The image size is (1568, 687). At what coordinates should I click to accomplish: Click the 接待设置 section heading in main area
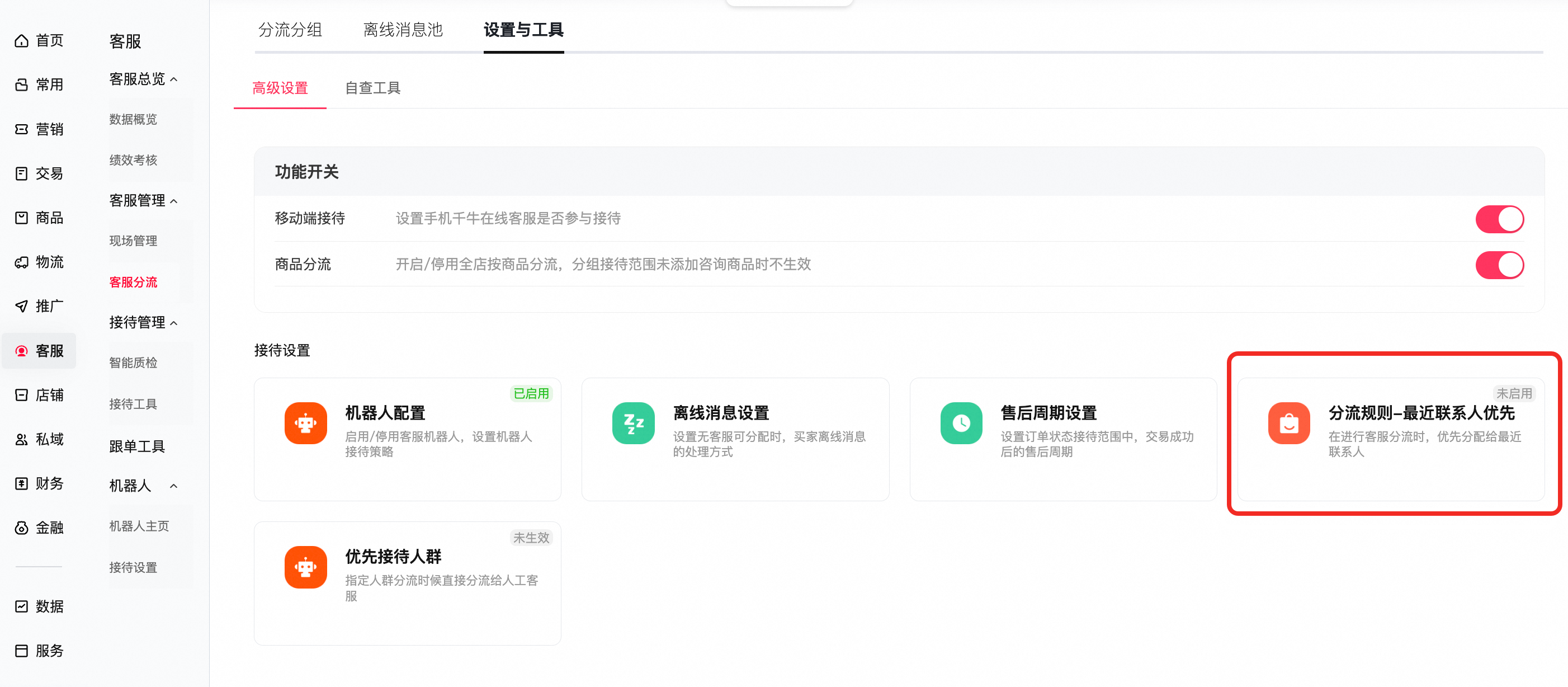pyautogui.click(x=282, y=350)
